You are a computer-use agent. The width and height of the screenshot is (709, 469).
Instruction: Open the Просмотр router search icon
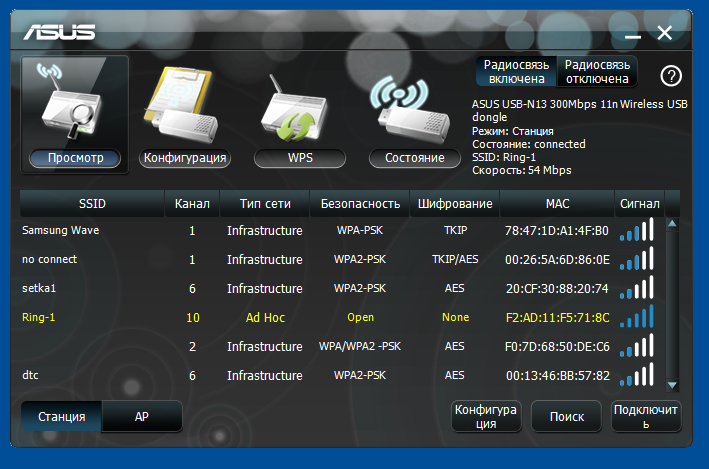pos(72,101)
